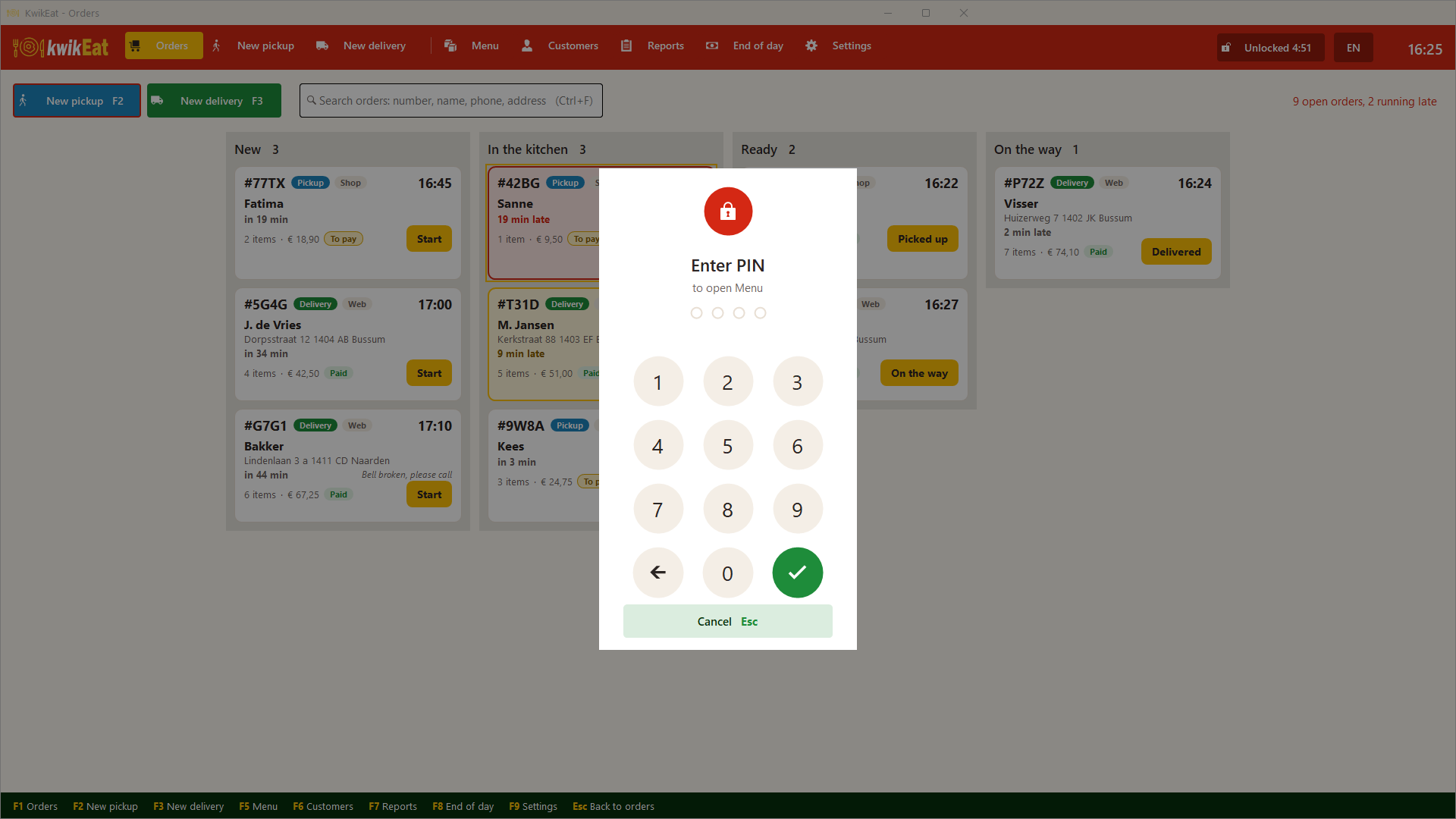The width and height of the screenshot is (1456, 819).
Task: Click the blue New pickup F2 button
Action: pos(77,101)
